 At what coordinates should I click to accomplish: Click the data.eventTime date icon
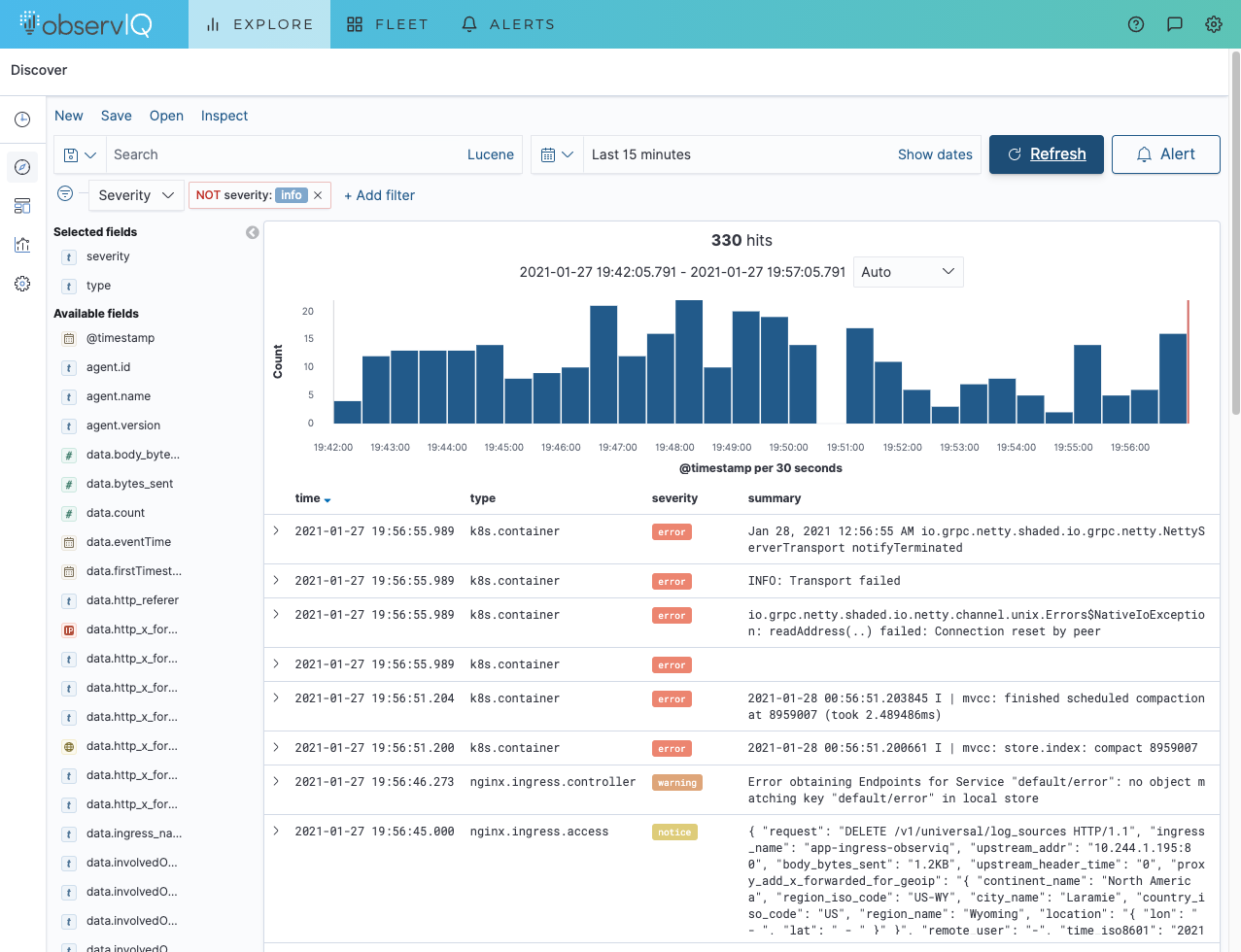69,542
